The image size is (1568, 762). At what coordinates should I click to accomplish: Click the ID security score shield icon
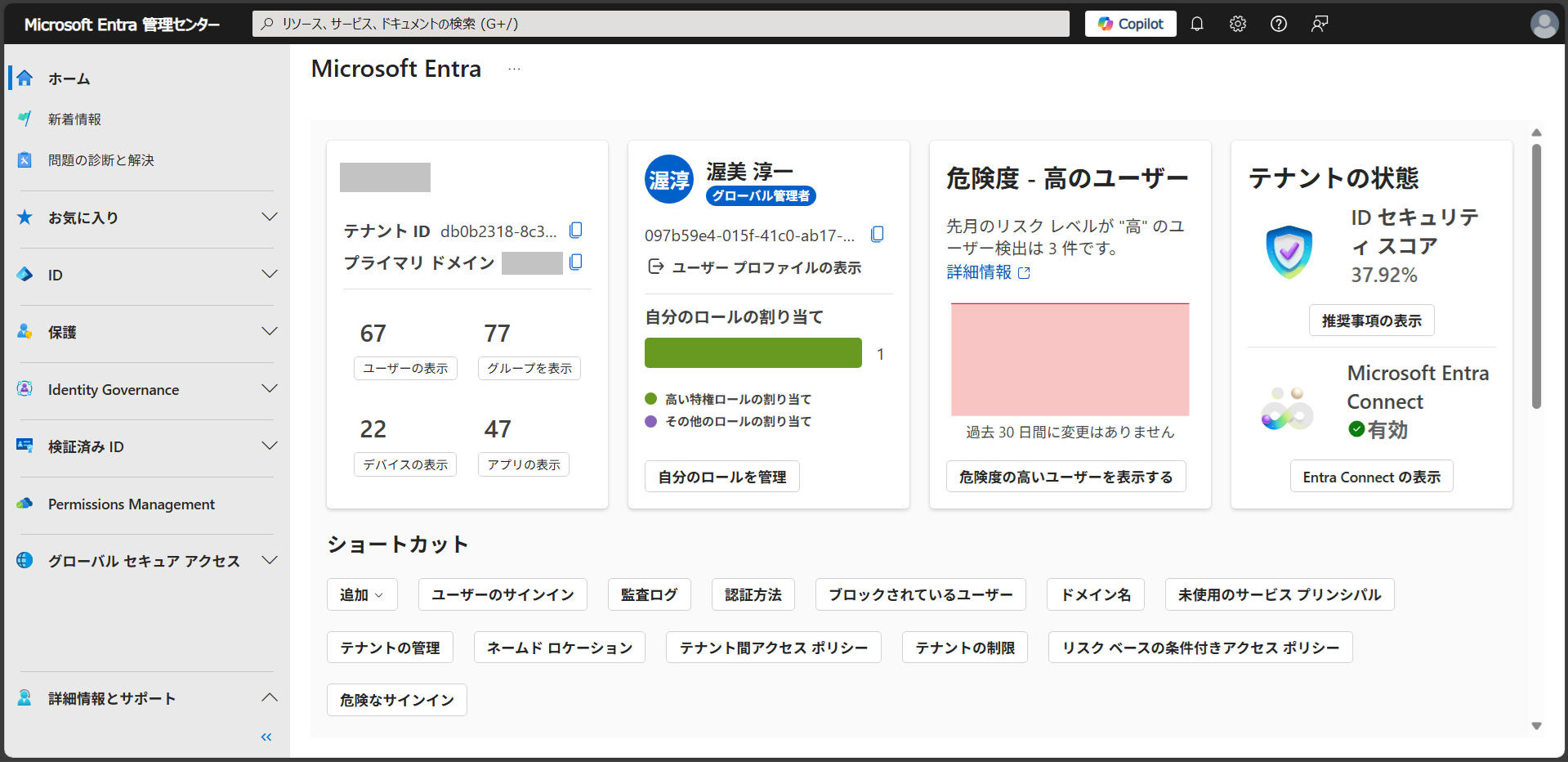(x=1289, y=252)
